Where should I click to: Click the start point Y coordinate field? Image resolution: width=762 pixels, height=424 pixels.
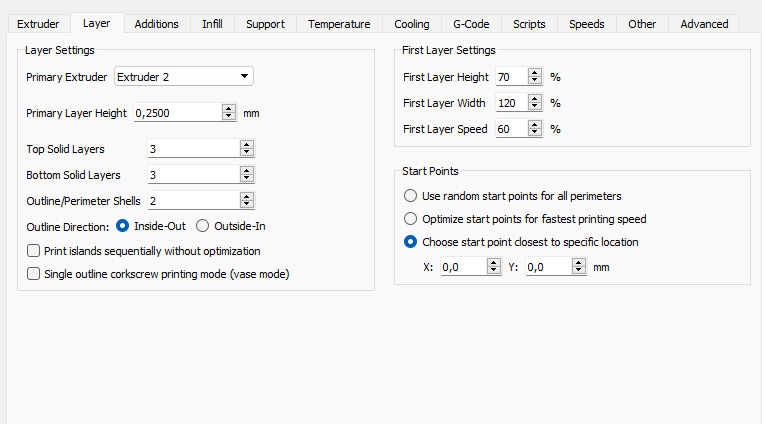548,267
